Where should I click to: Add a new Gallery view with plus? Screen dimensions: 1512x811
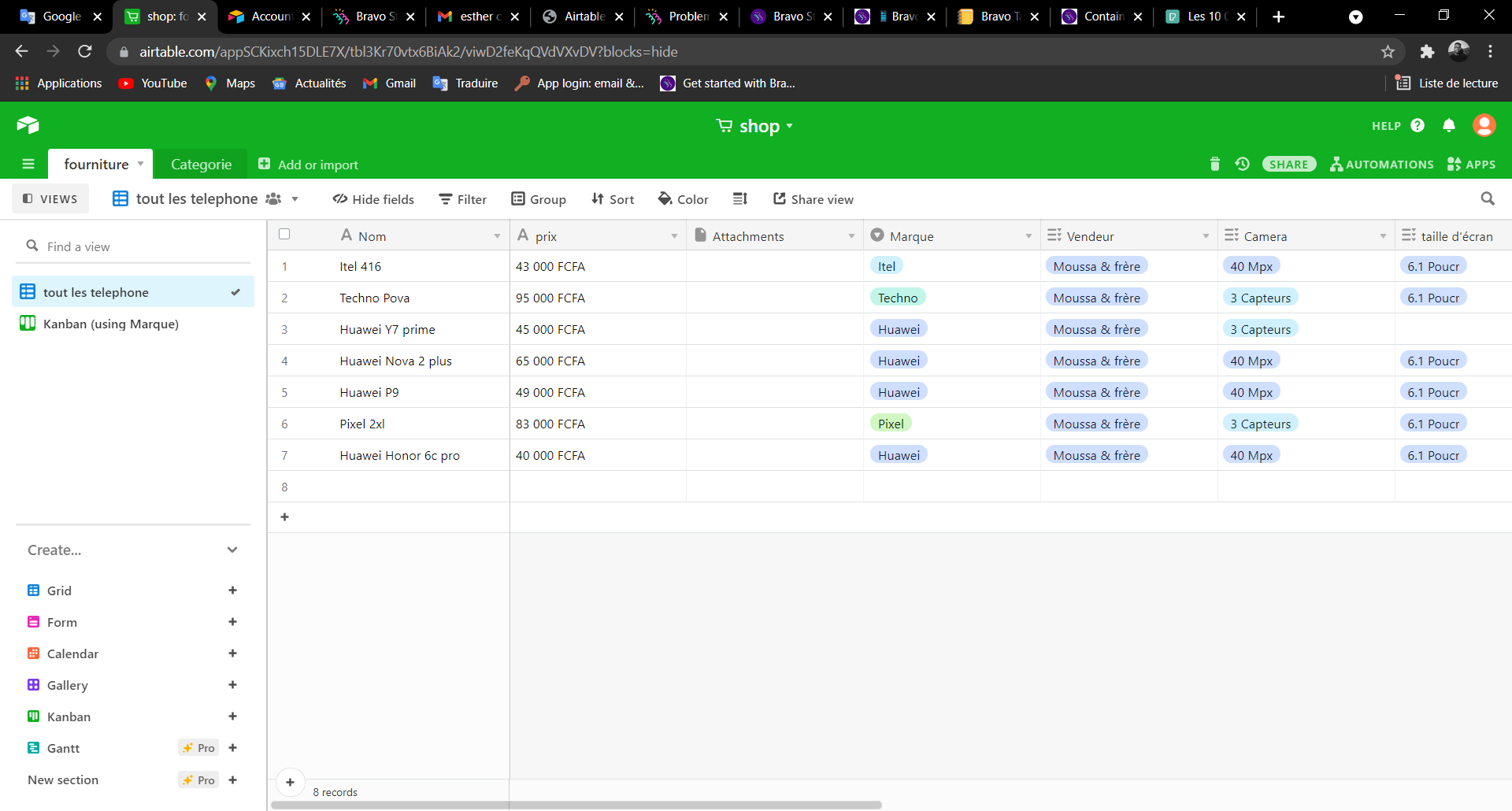(x=232, y=685)
